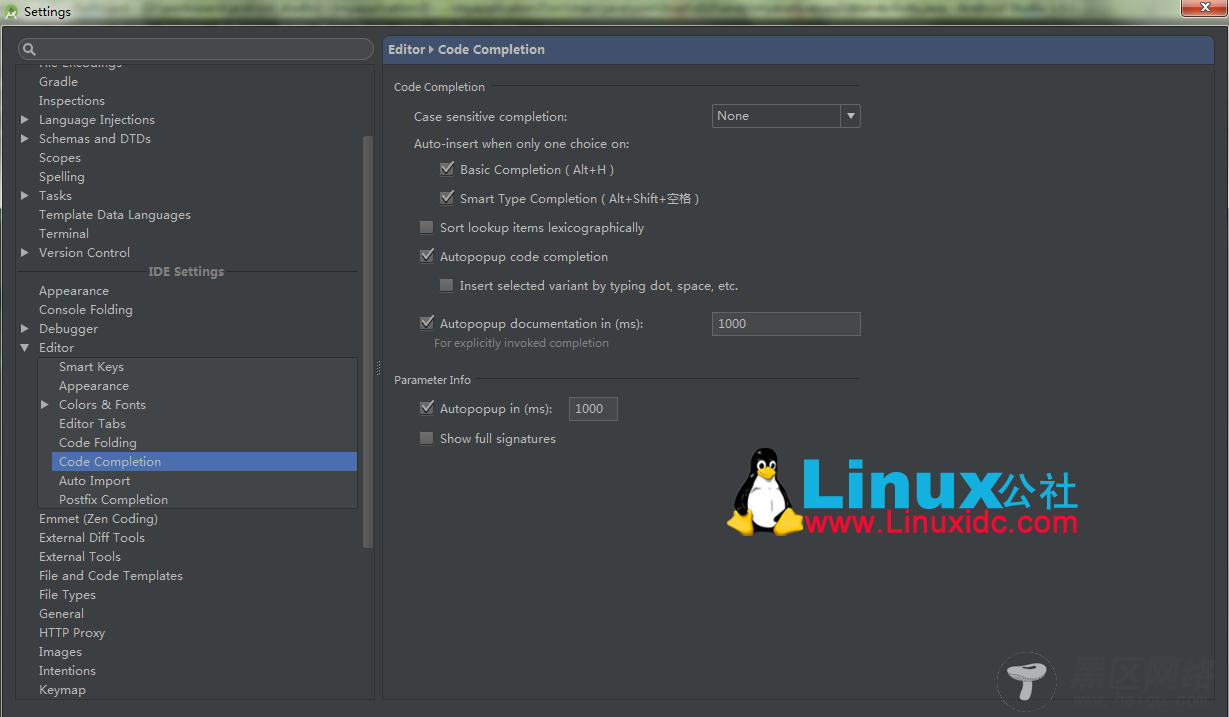1229x717 pixels.
Task: Toggle Autopopup documentation in (ms) checkbox
Action: (427, 324)
